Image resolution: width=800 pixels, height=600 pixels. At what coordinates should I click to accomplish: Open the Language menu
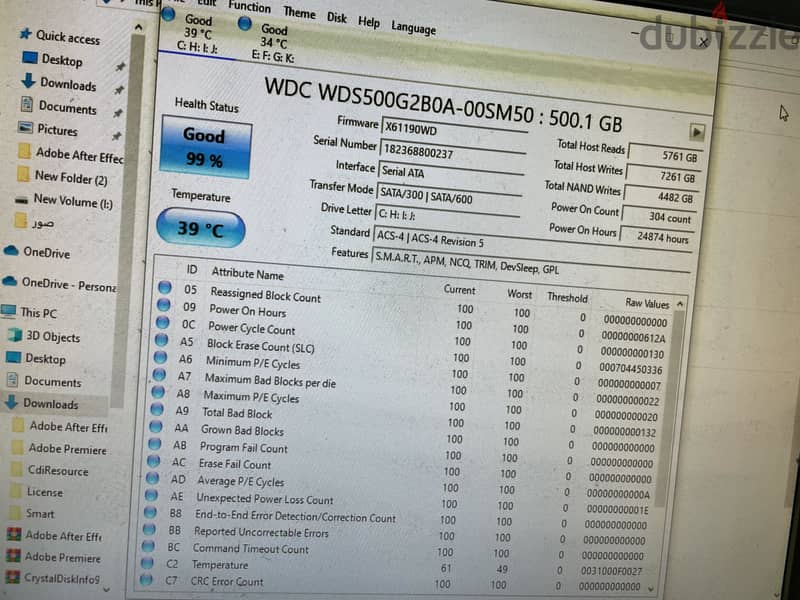413,28
